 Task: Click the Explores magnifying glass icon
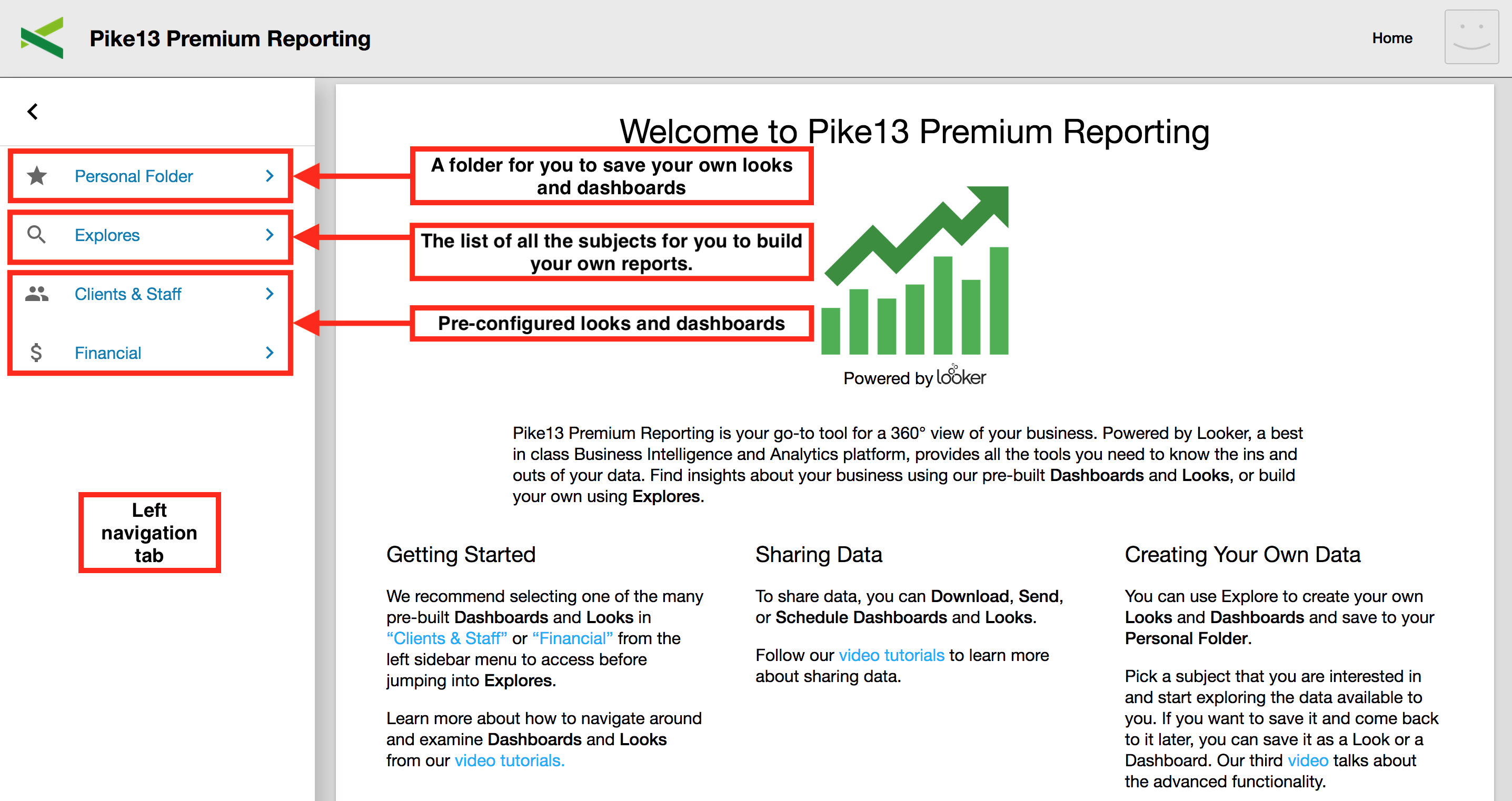point(36,235)
